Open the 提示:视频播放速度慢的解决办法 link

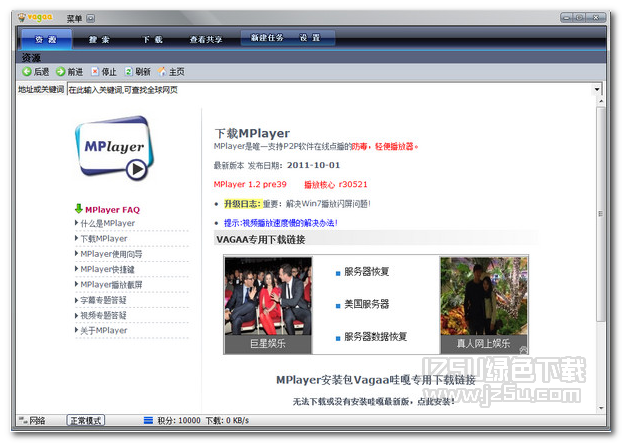tap(280, 223)
